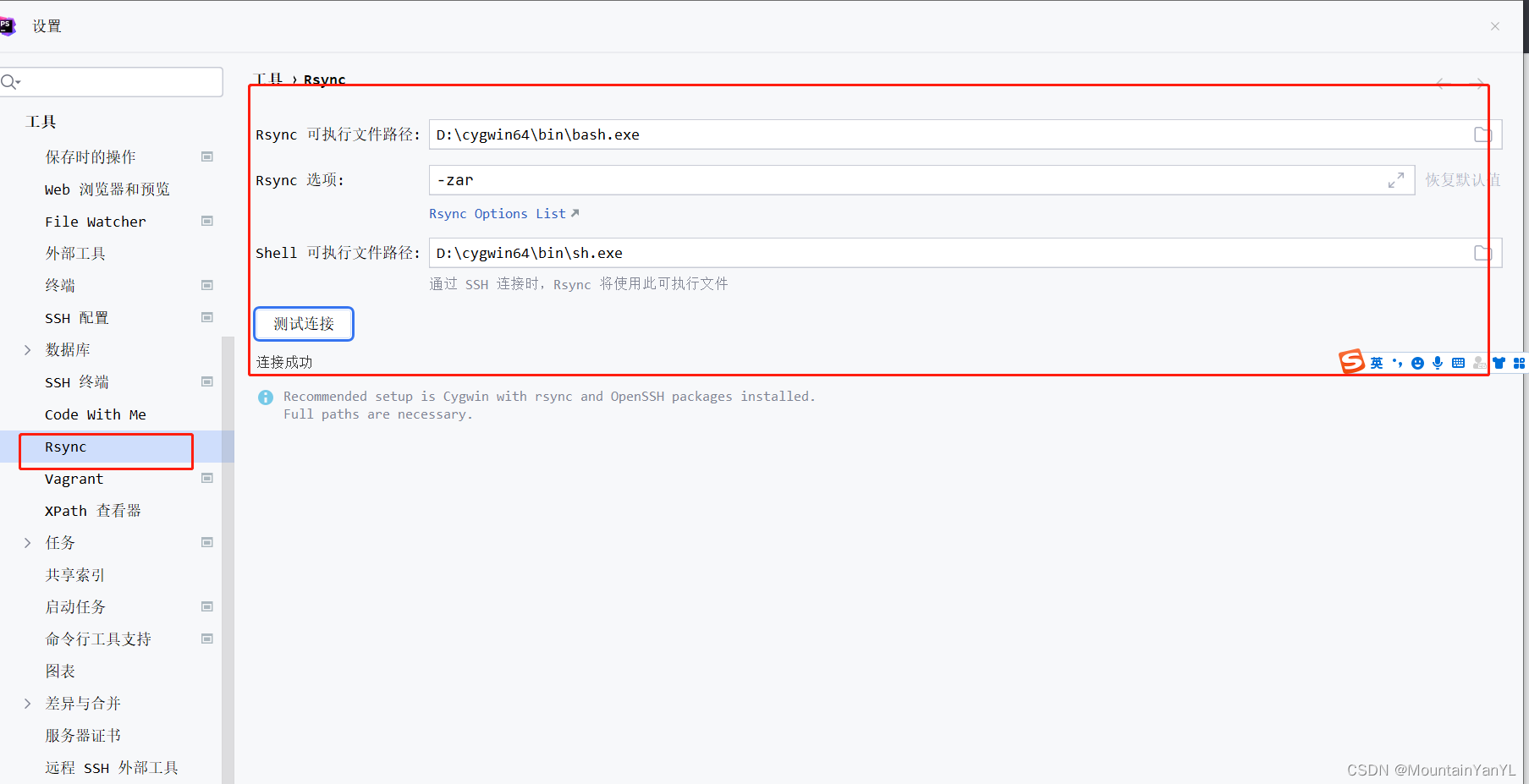This screenshot has height=784, width=1529.
Task: Click the info icon beside the Cygwin recommendation
Action: click(265, 397)
